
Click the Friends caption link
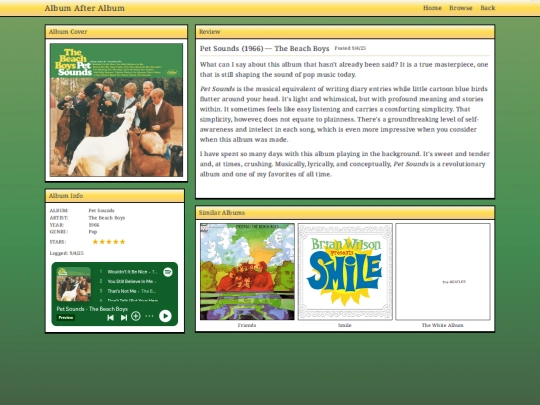(247, 325)
